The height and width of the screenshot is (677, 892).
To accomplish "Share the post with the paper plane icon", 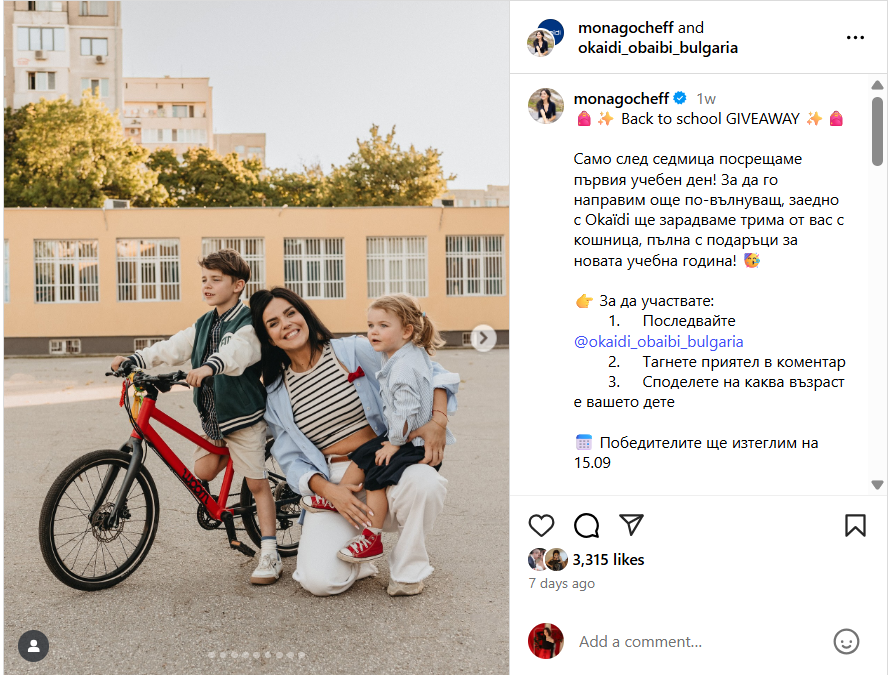I will pyautogui.click(x=631, y=525).
